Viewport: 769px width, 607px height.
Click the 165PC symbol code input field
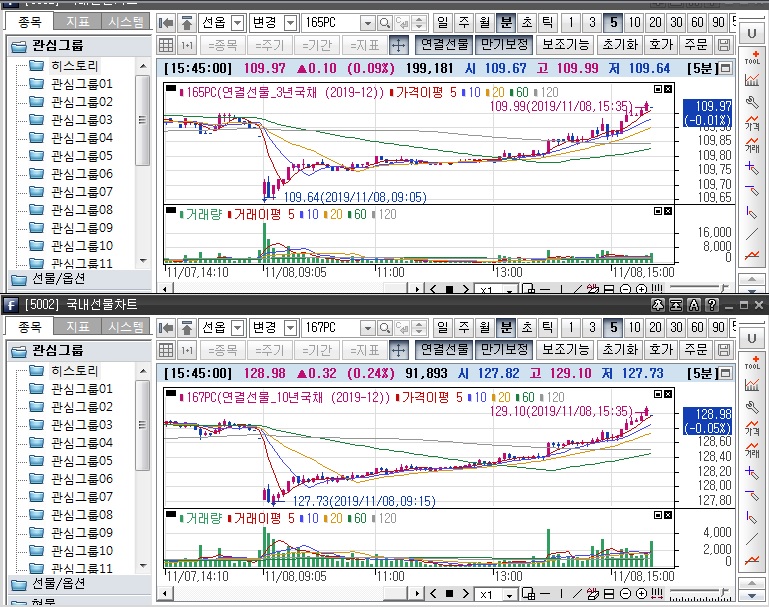click(331, 23)
